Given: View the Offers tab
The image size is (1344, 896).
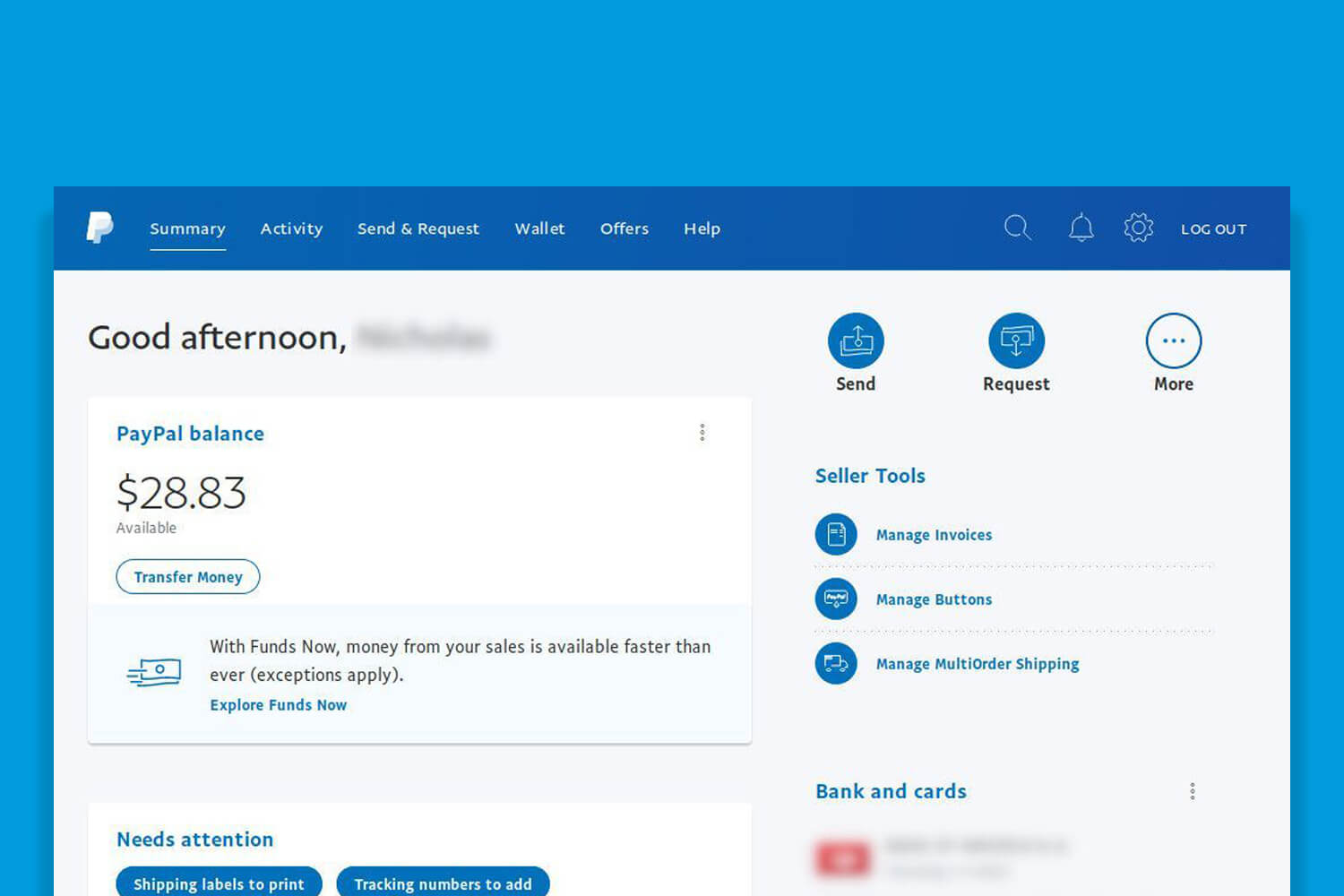Looking at the screenshot, I should [x=625, y=228].
